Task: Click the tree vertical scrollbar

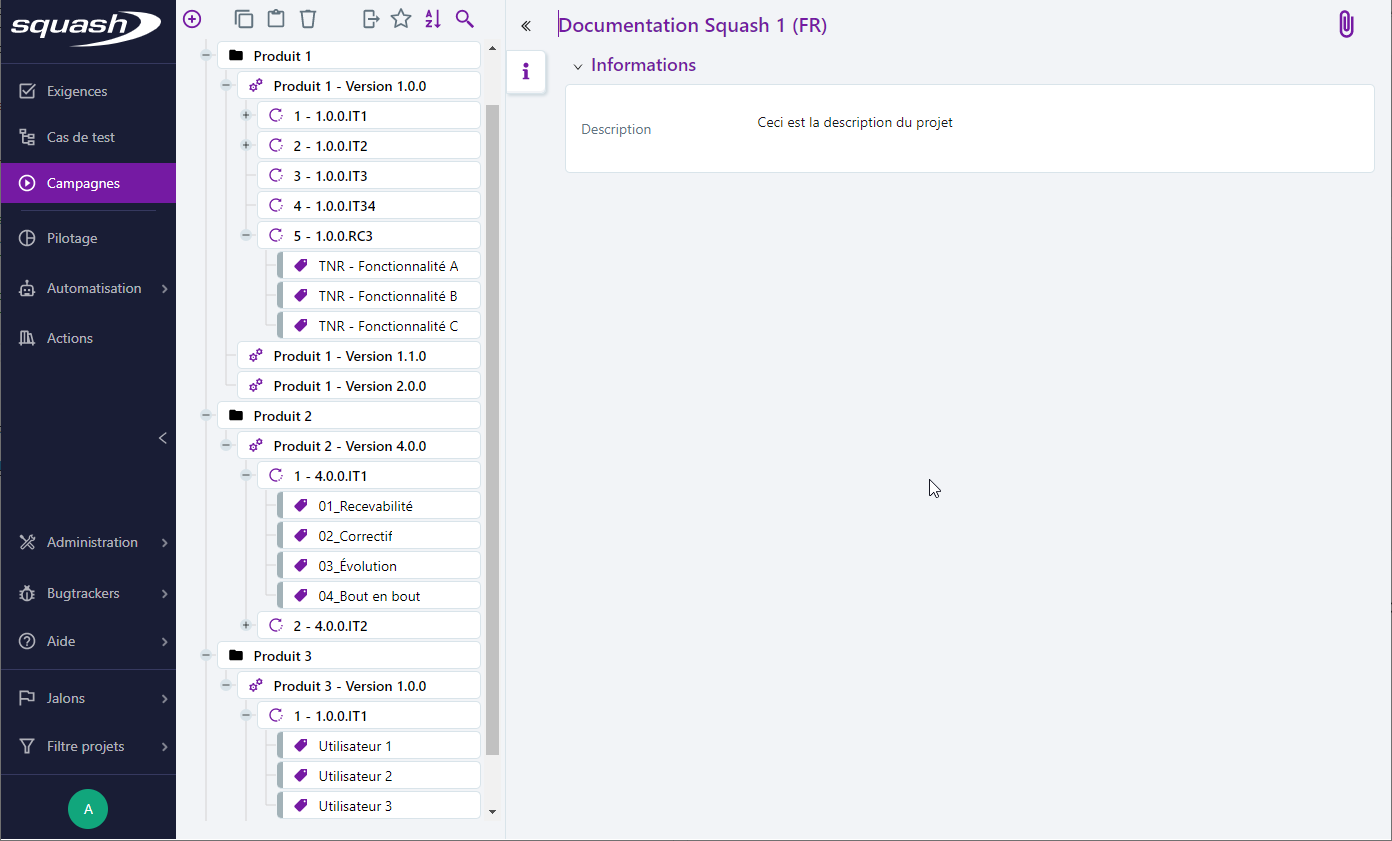Action: pos(492,430)
